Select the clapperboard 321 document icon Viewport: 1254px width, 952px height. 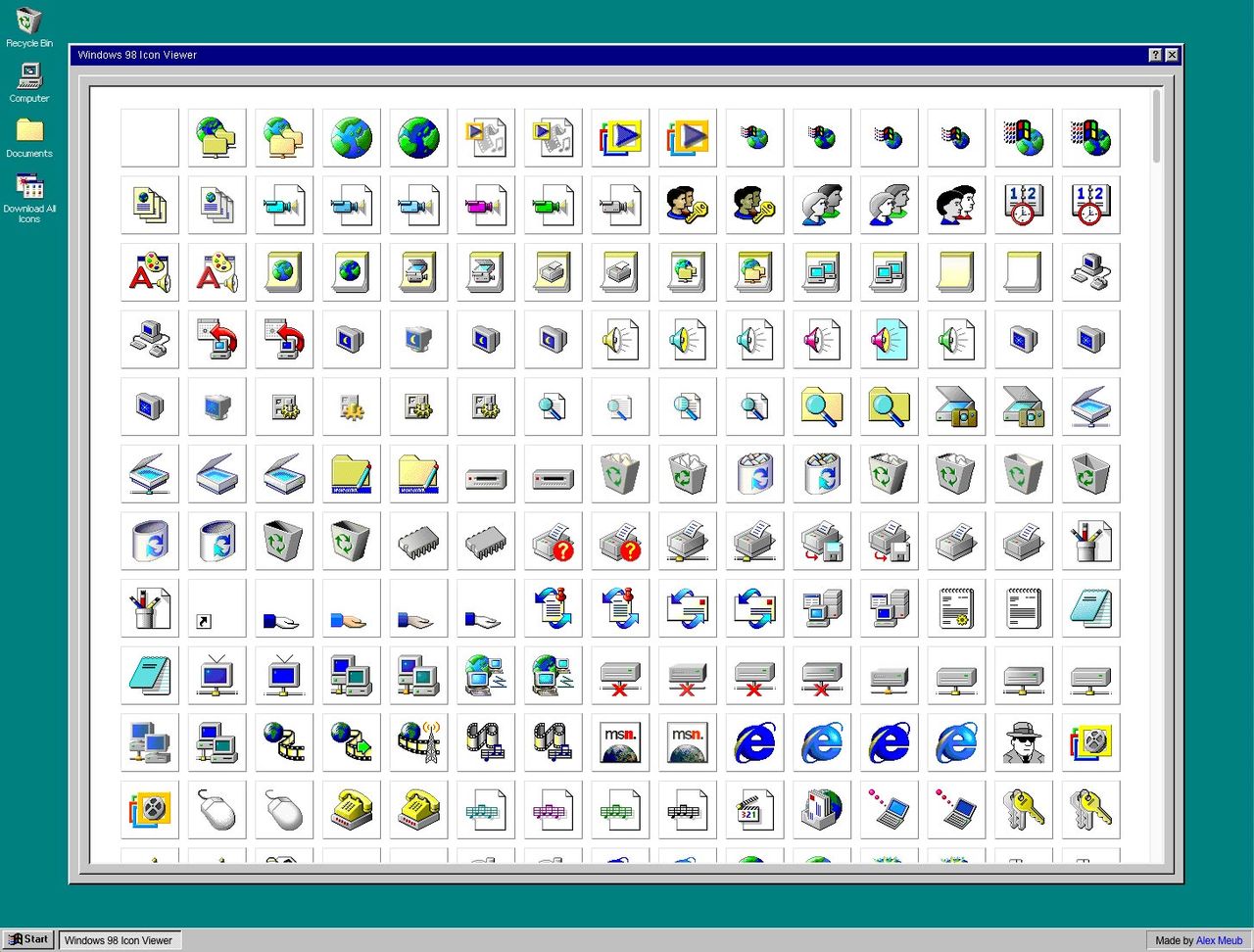(x=754, y=810)
